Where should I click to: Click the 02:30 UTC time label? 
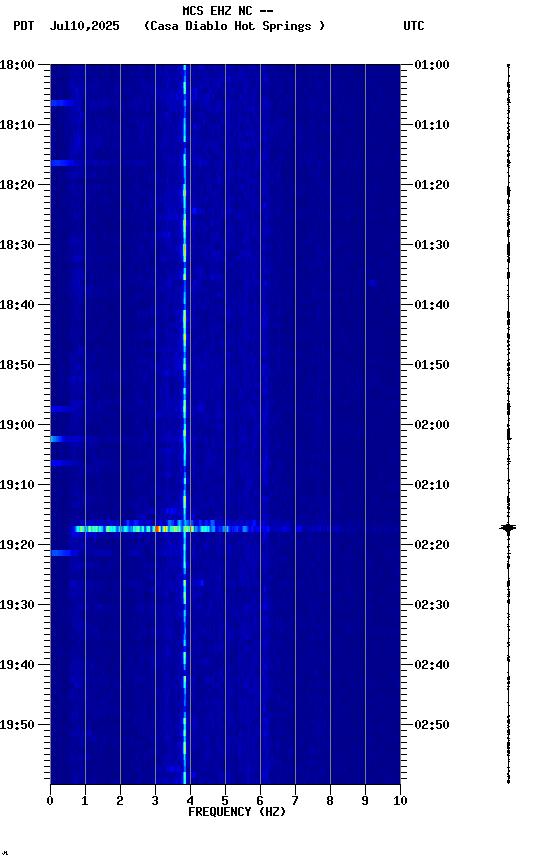[432, 605]
